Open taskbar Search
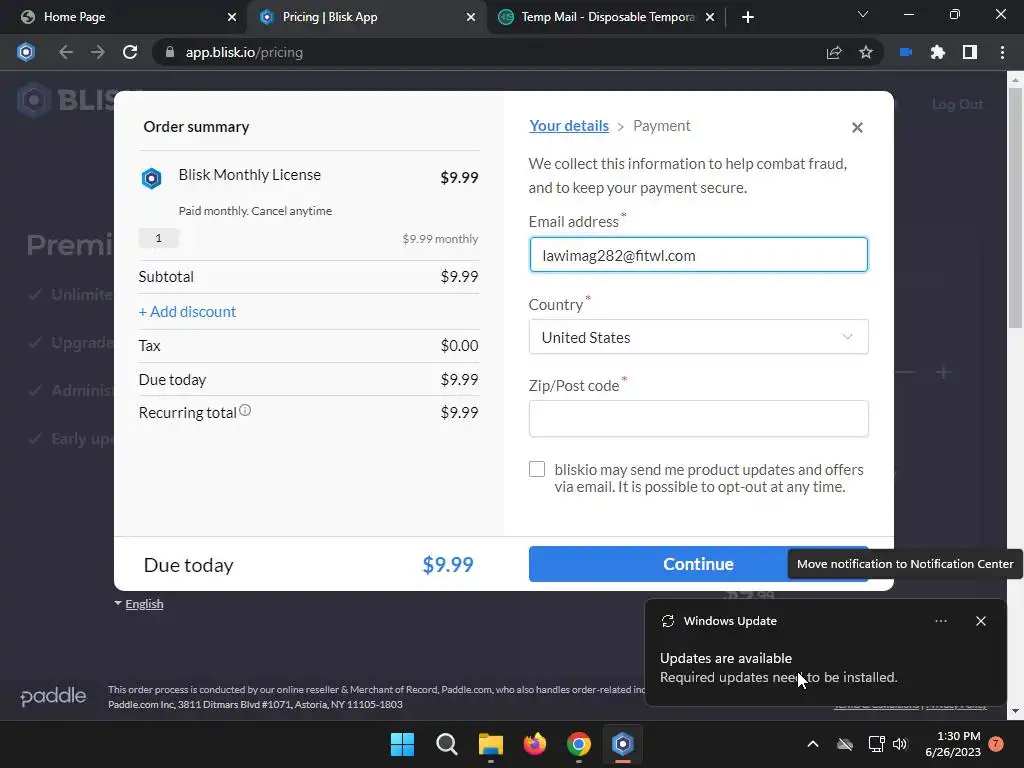The width and height of the screenshot is (1024, 768). (x=447, y=744)
